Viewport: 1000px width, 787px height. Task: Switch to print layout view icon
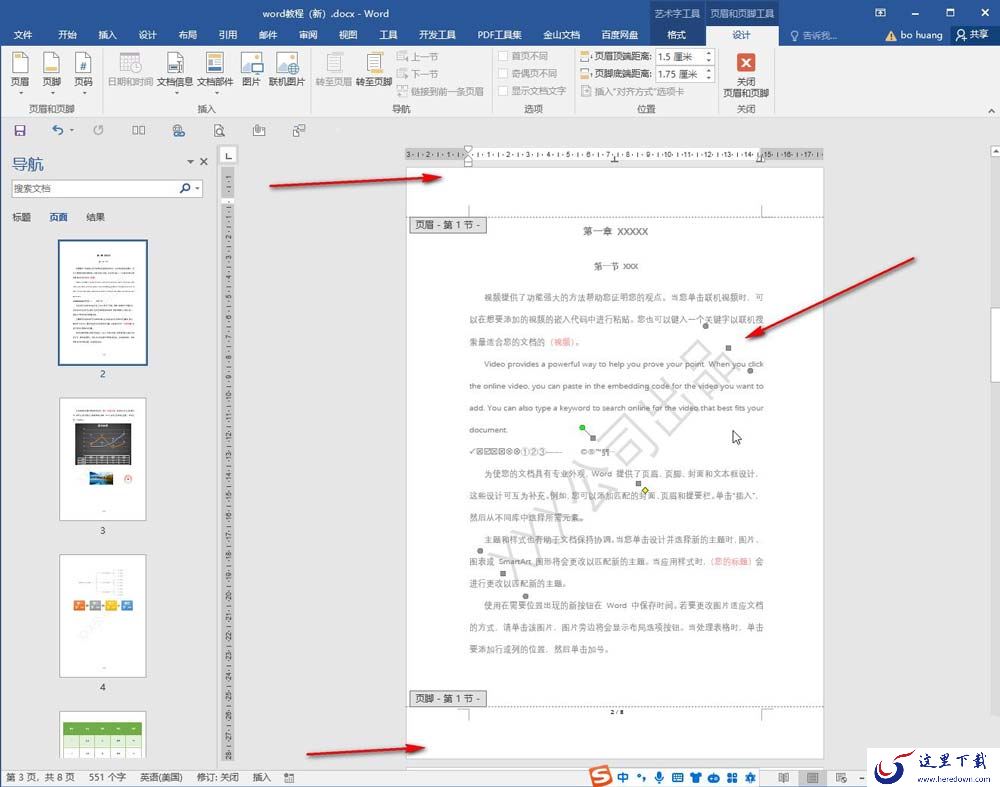(812, 777)
